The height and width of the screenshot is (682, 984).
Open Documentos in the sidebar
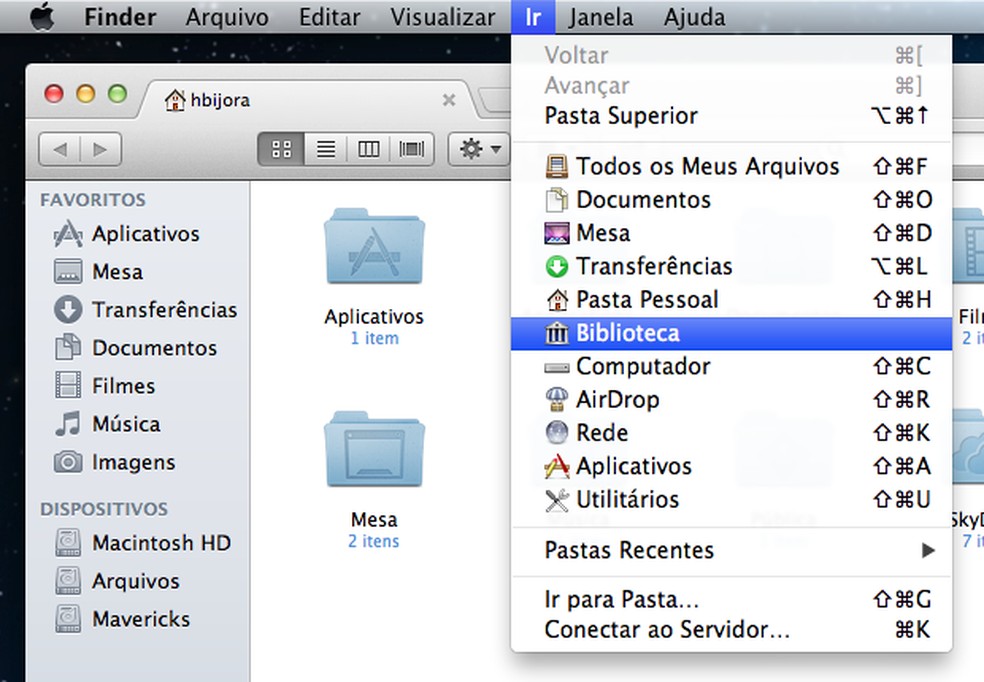[136, 348]
